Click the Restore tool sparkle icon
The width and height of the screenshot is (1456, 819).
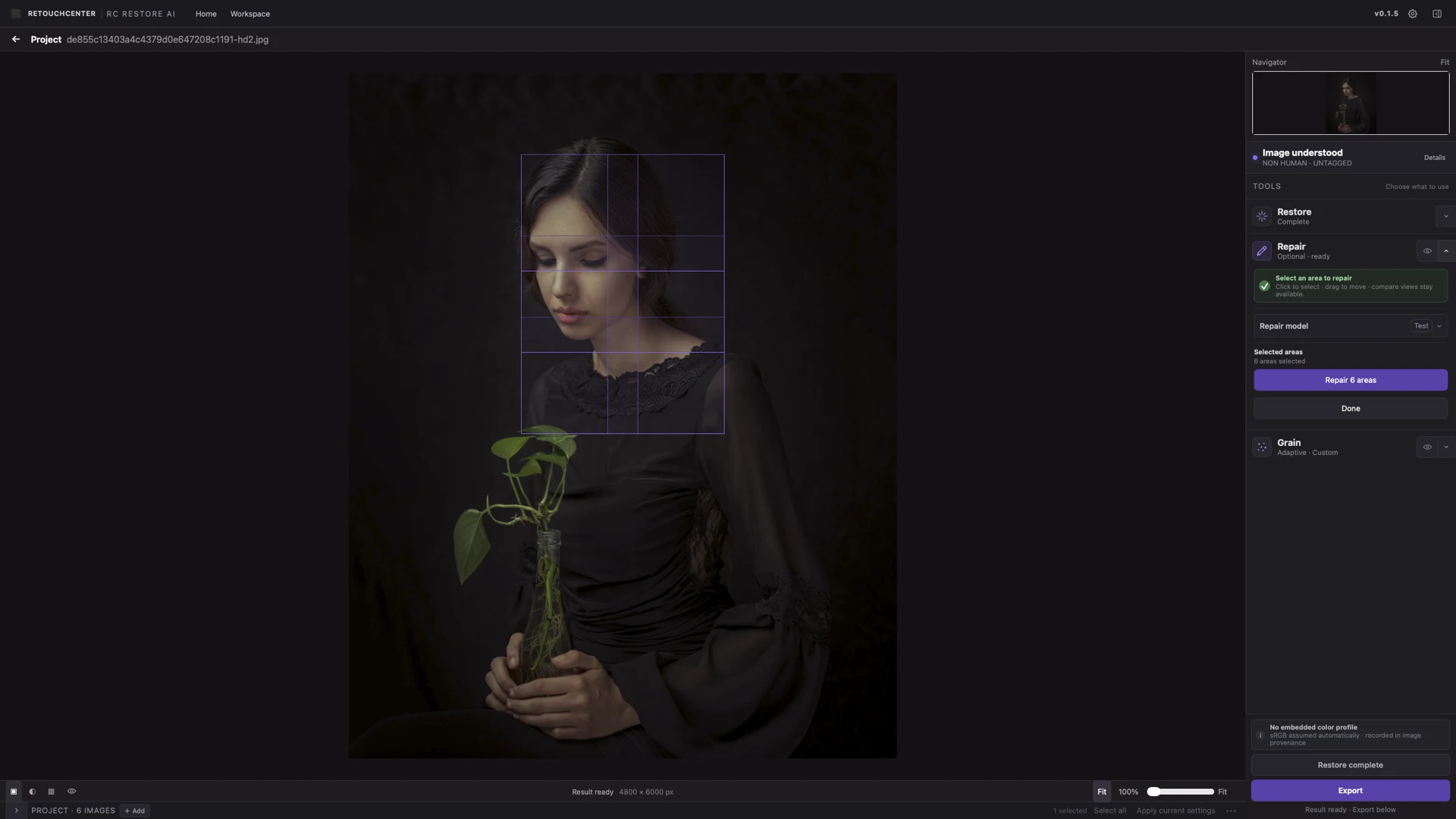(1262, 216)
